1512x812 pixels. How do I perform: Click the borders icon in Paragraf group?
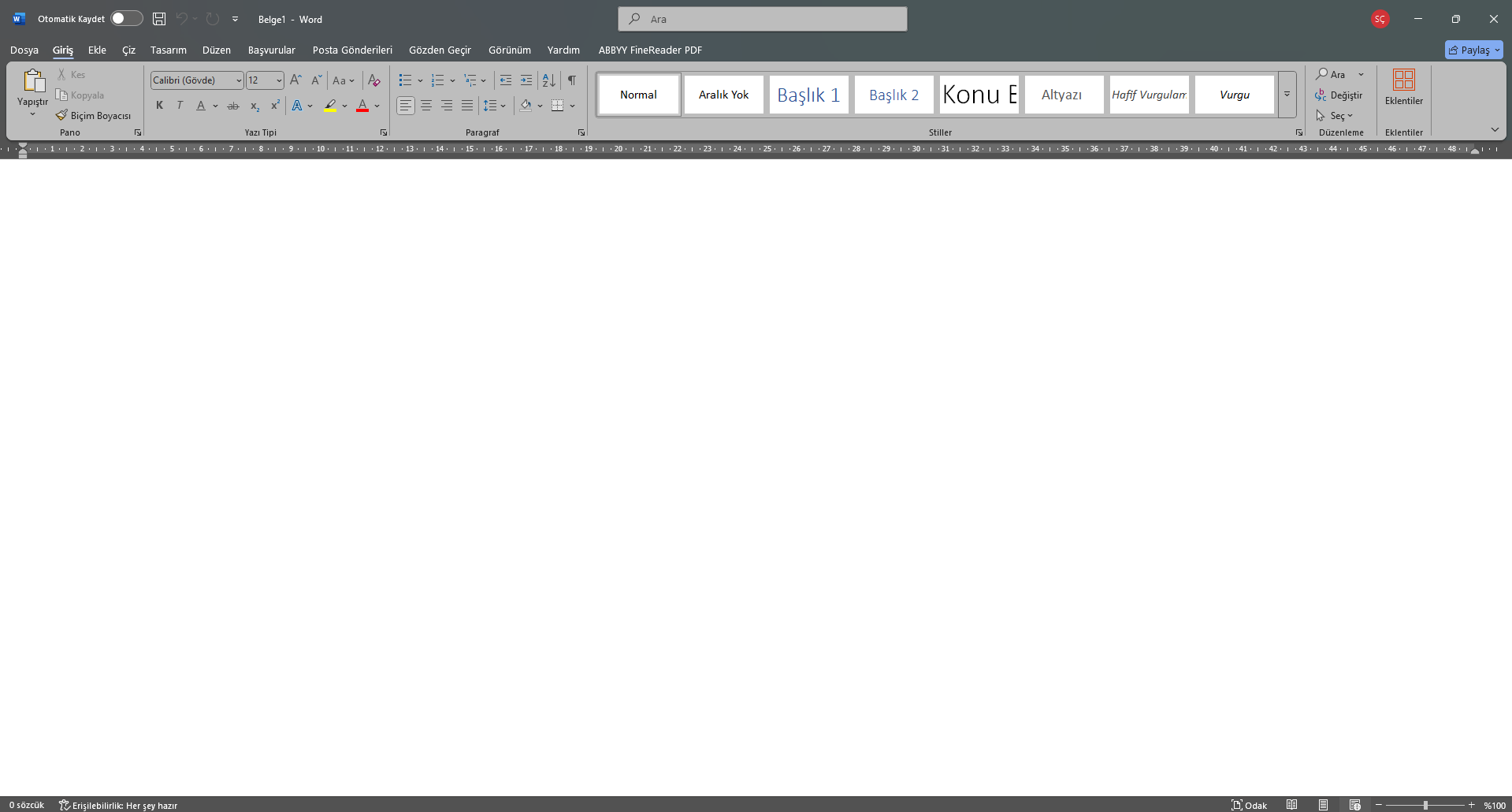click(x=558, y=106)
